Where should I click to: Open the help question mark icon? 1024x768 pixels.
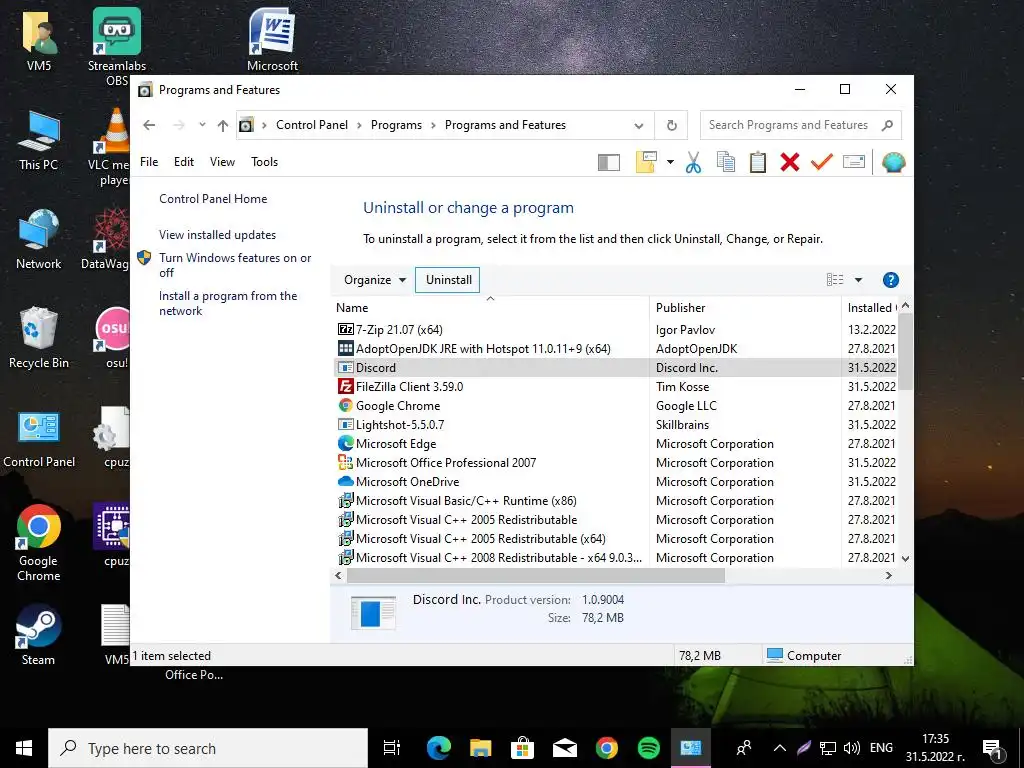[x=890, y=280]
